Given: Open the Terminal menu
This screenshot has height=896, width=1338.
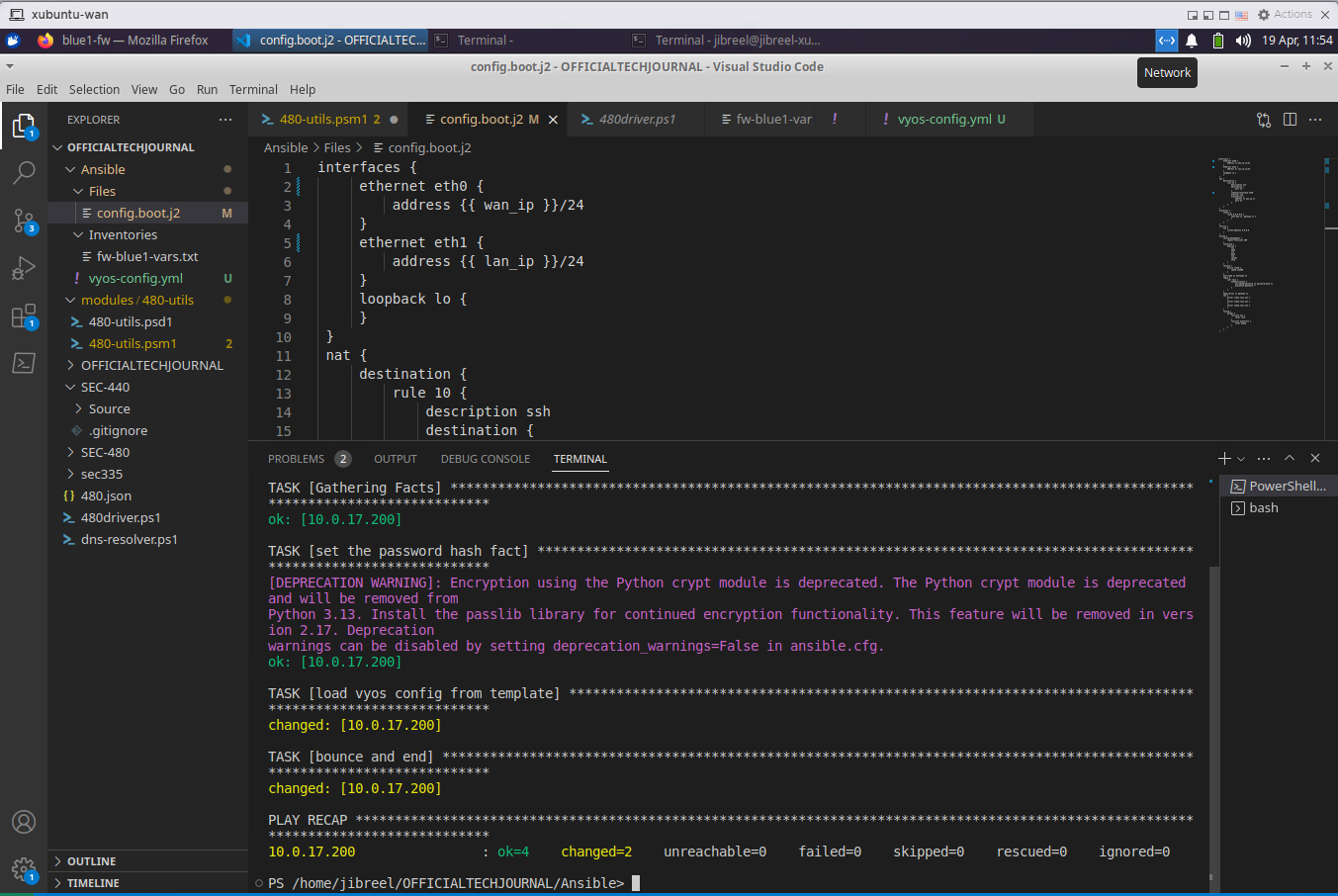Looking at the screenshot, I should pyautogui.click(x=253, y=89).
